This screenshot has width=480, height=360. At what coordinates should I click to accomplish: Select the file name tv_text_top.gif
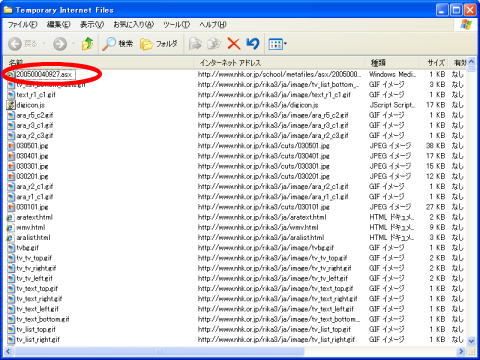[37, 289]
